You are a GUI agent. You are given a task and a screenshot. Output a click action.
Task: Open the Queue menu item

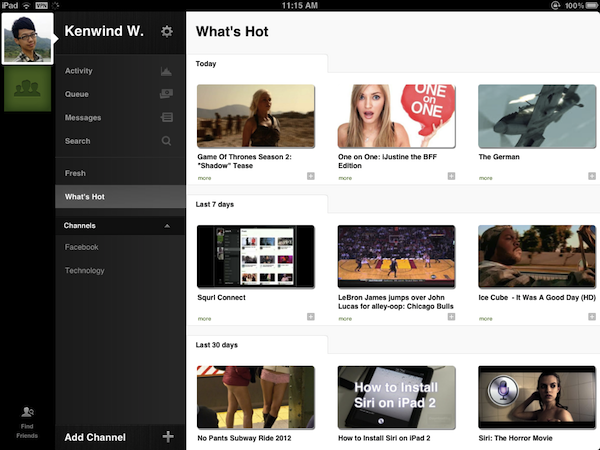pos(120,94)
